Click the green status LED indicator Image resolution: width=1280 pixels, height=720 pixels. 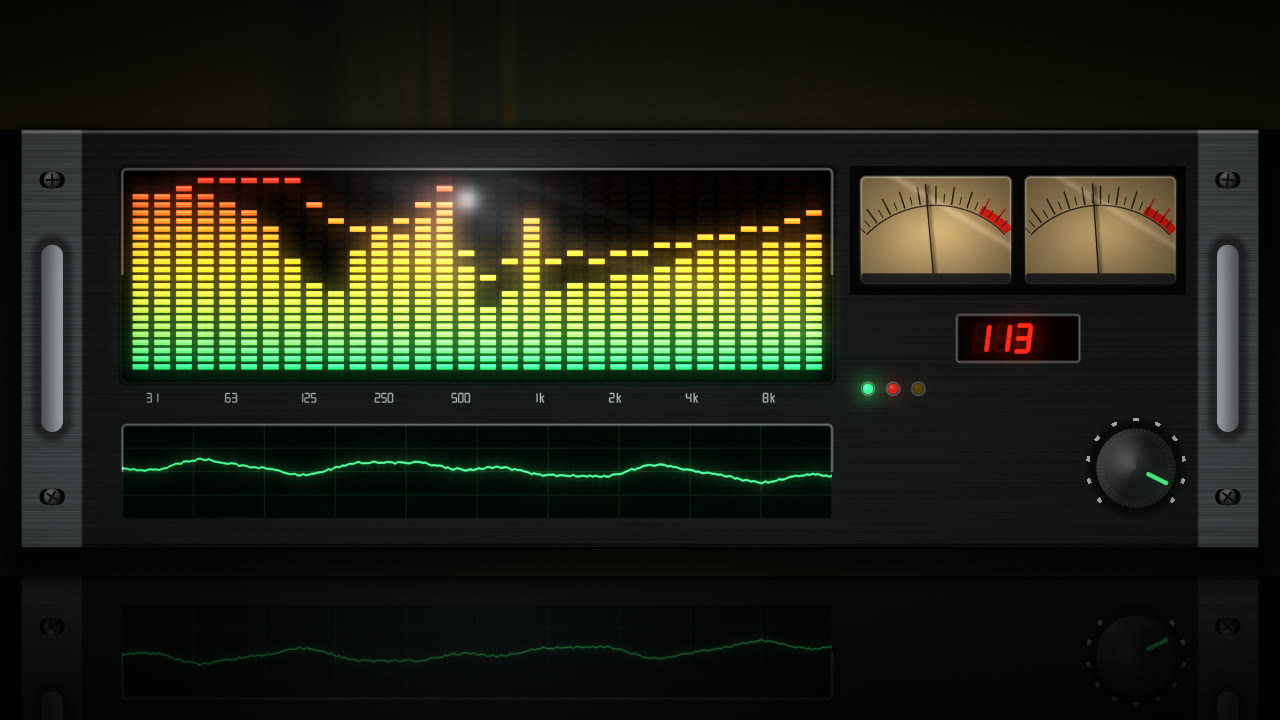(x=868, y=389)
